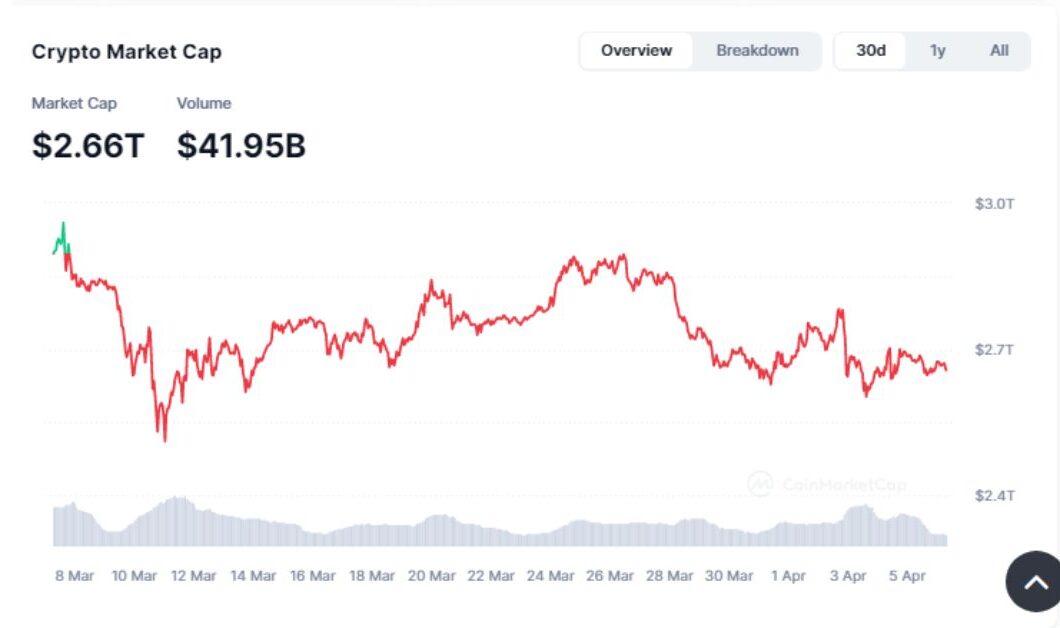Click the $2.7T axis label
Screen dimensions: 1060x628
(x=994, y=350)
